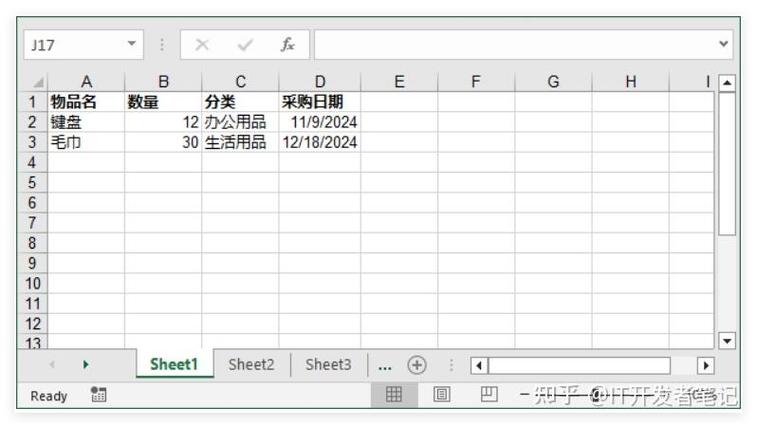Click the horizontal scrollbar thumb
The height and width of the screenshot is (427, 757).
click(x=580, y=366)
